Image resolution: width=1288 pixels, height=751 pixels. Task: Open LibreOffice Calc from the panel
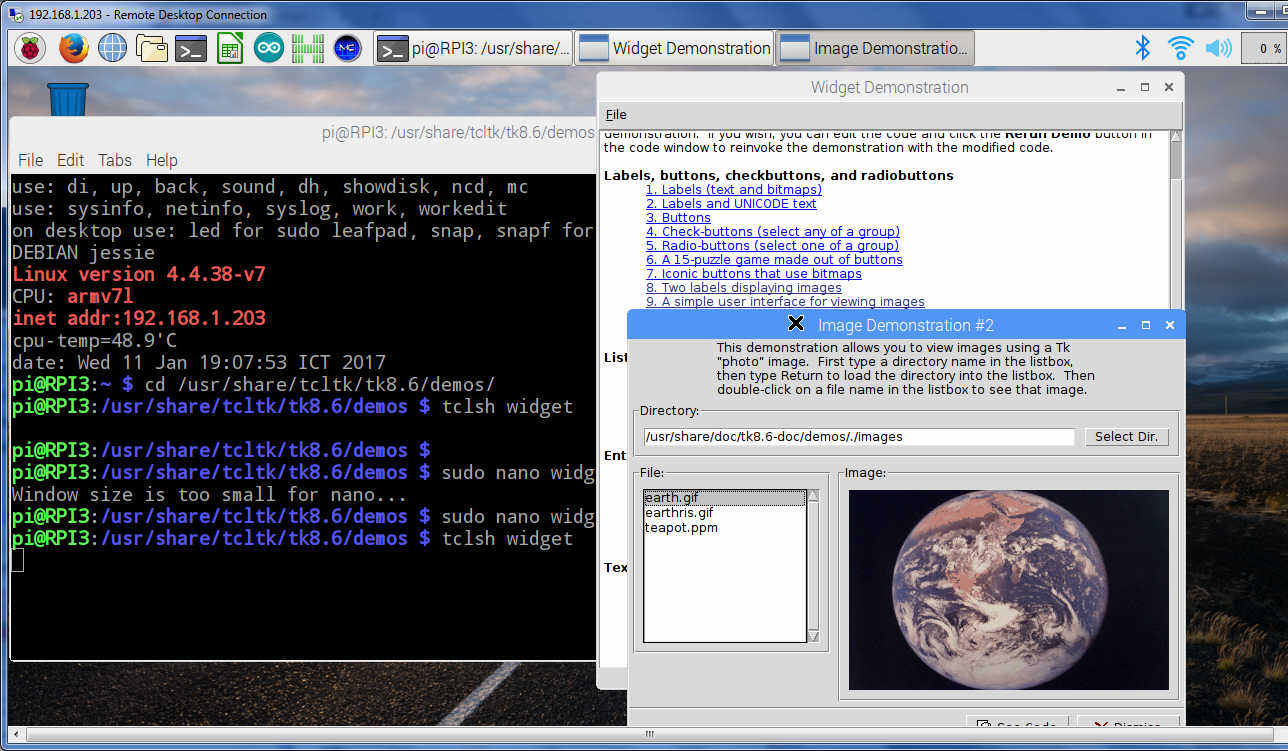(x=230, y=48)
